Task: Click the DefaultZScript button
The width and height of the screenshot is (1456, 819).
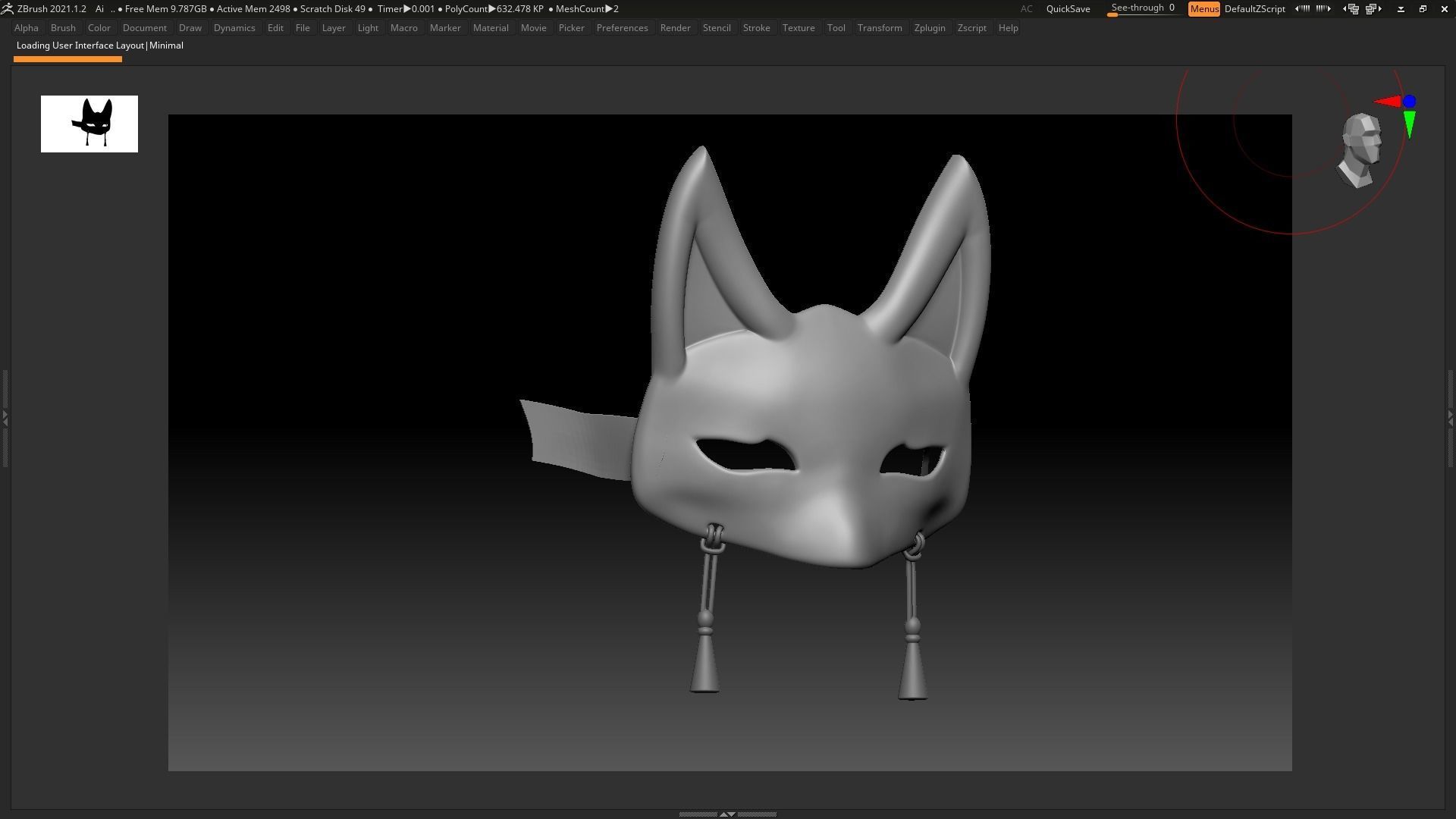Action: 1254,9
